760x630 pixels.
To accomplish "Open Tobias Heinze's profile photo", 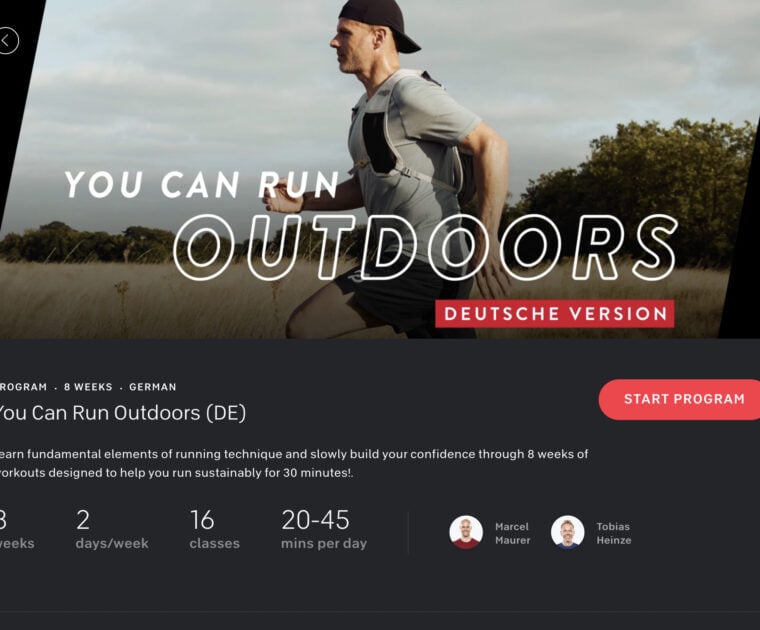I will tap(568, 532).
